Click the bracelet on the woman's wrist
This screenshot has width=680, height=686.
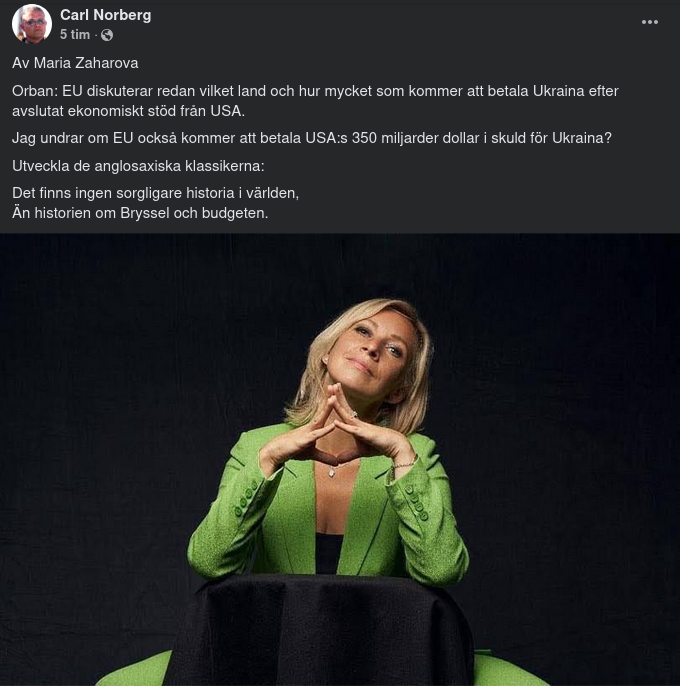click(x=404, y=465)
